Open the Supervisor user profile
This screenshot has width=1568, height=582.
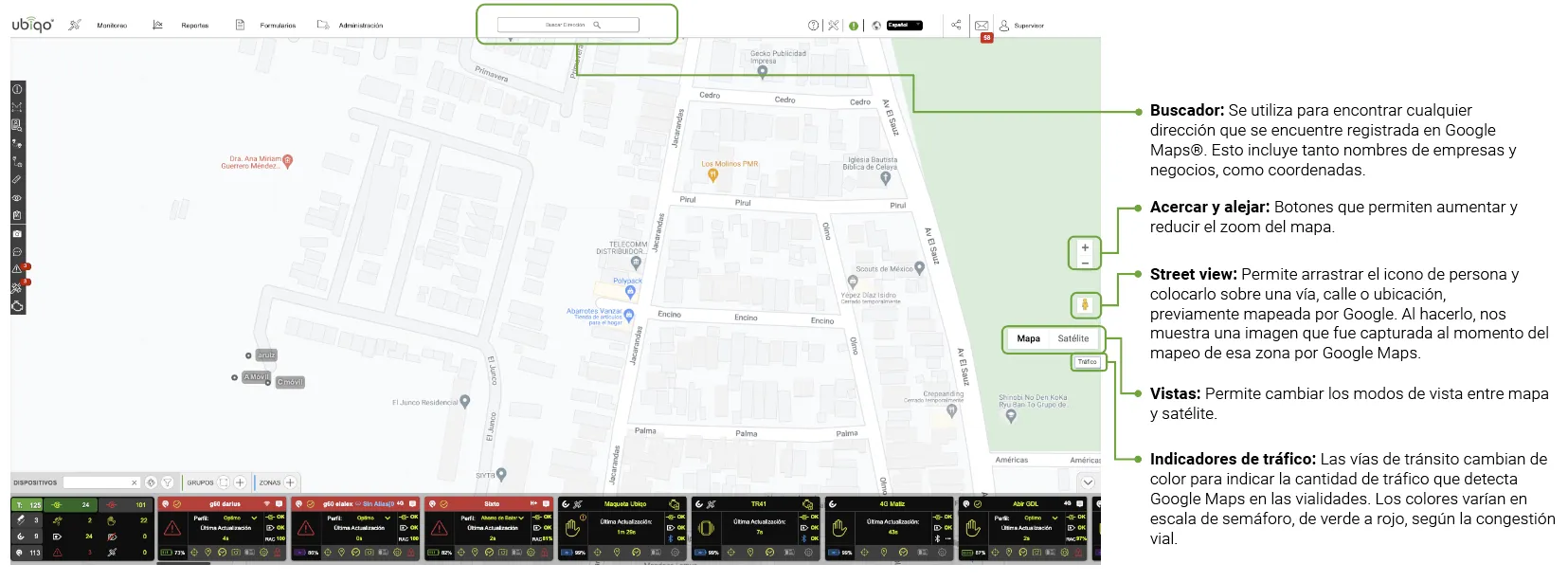(1021, 26)
